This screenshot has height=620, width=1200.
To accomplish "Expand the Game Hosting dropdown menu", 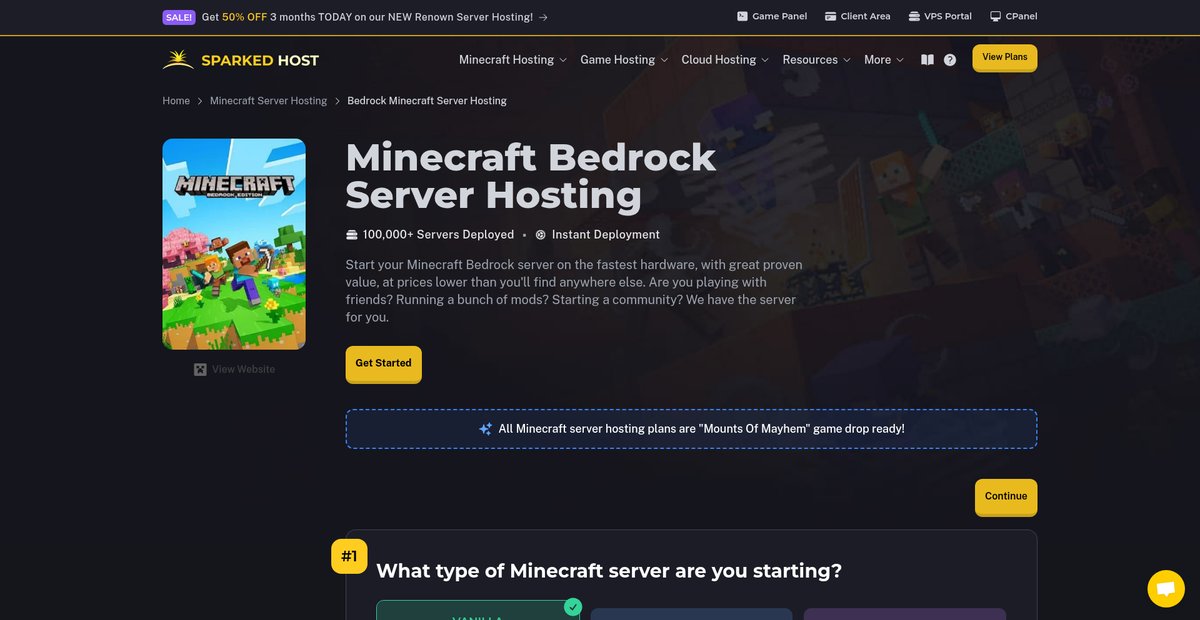I will [624, 60].
